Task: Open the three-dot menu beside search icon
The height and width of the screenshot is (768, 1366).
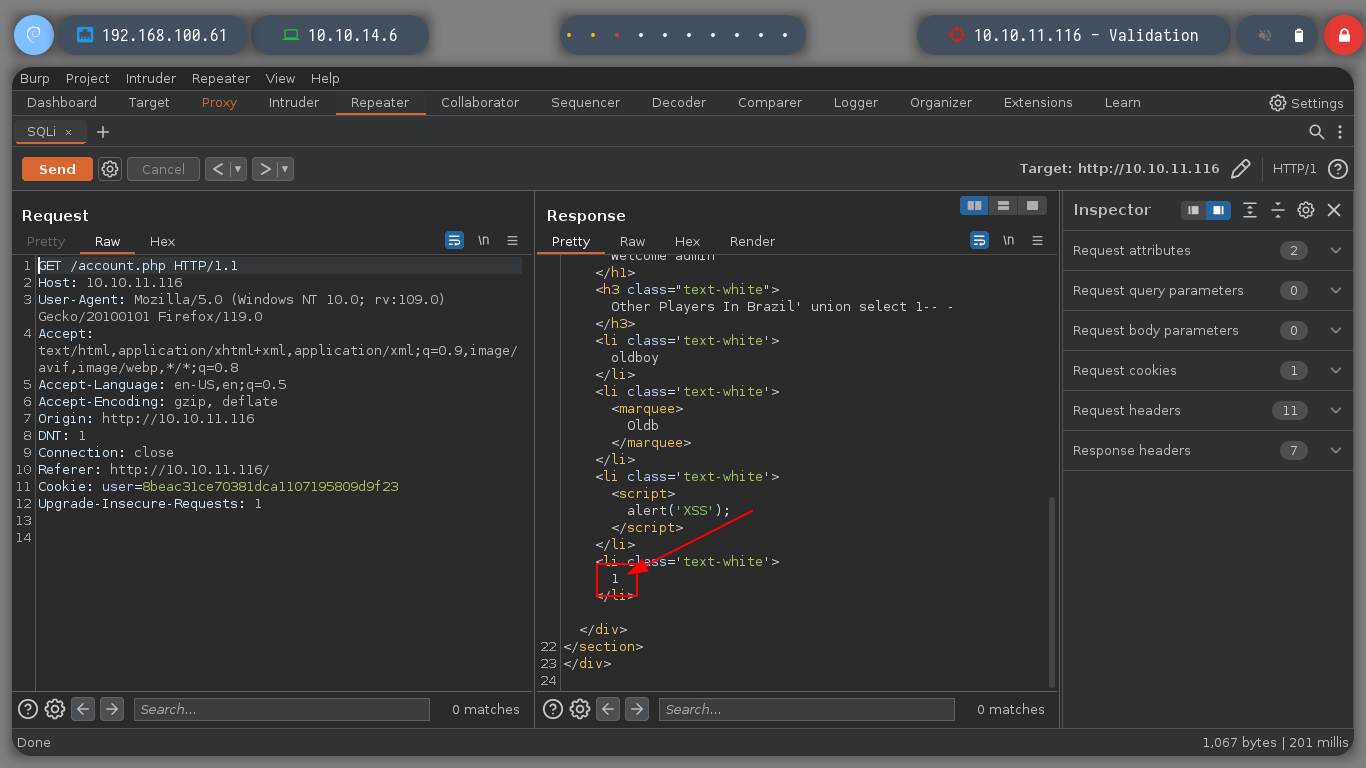Action: (1340, 132)
